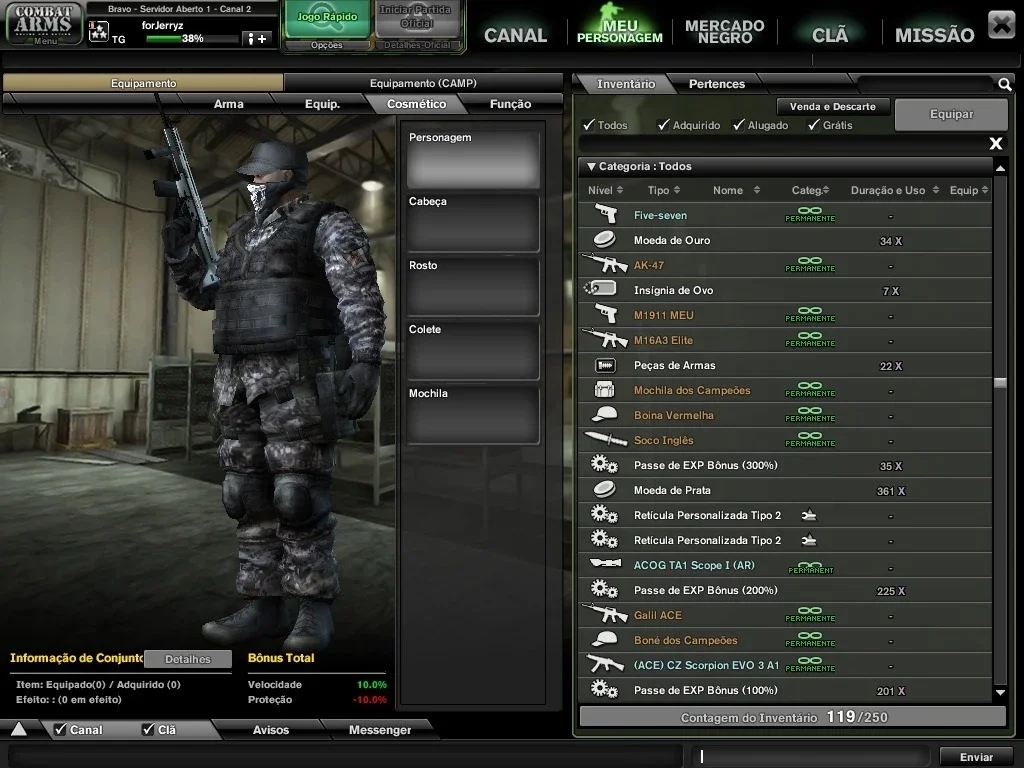1024x768 pixels.
Task: Toggle the Alugado filter checkbox
Action: (739, 124)
